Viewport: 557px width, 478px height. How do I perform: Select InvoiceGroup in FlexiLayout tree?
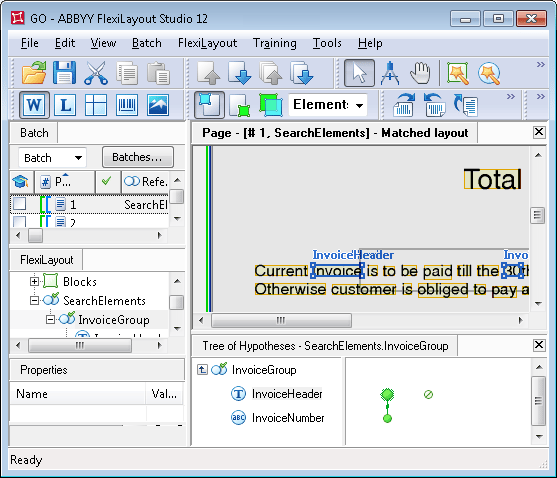click(x=114, y=320)
